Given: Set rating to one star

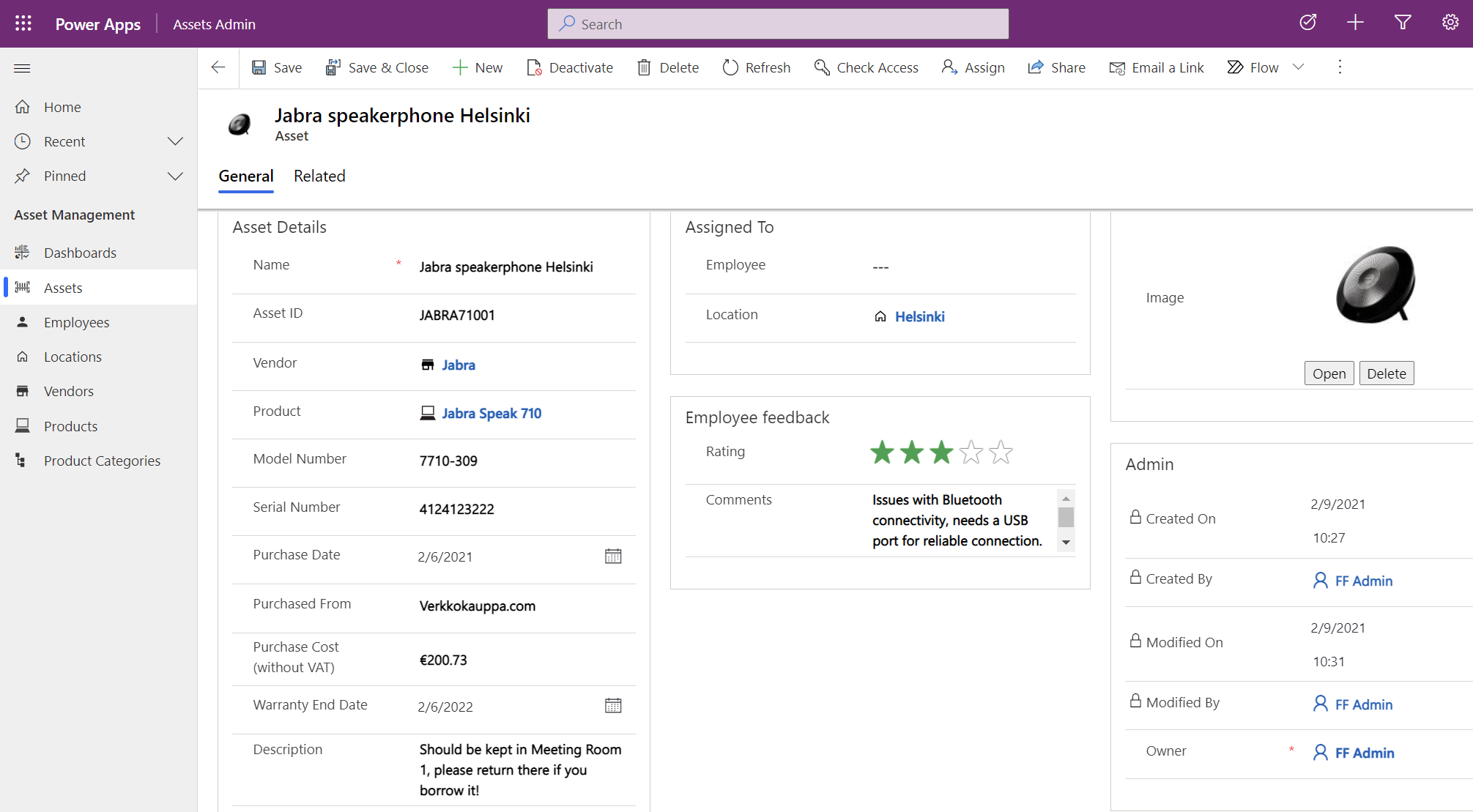Looking at the screenshot, I should click(x=882, y=452).
